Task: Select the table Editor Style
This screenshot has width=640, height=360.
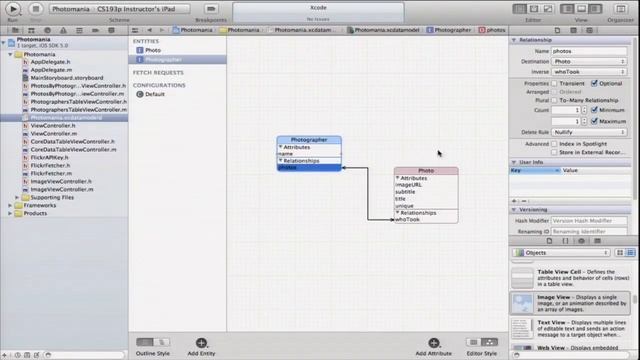Action: (473, 342)
